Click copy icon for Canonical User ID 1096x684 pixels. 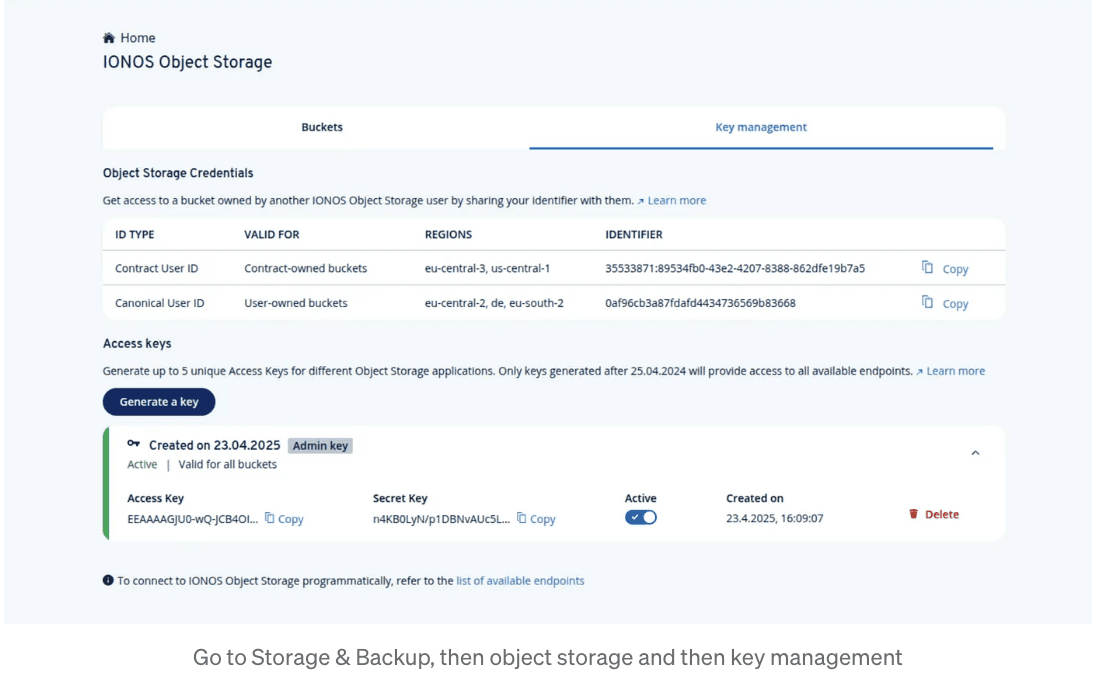tap(927, 302)
